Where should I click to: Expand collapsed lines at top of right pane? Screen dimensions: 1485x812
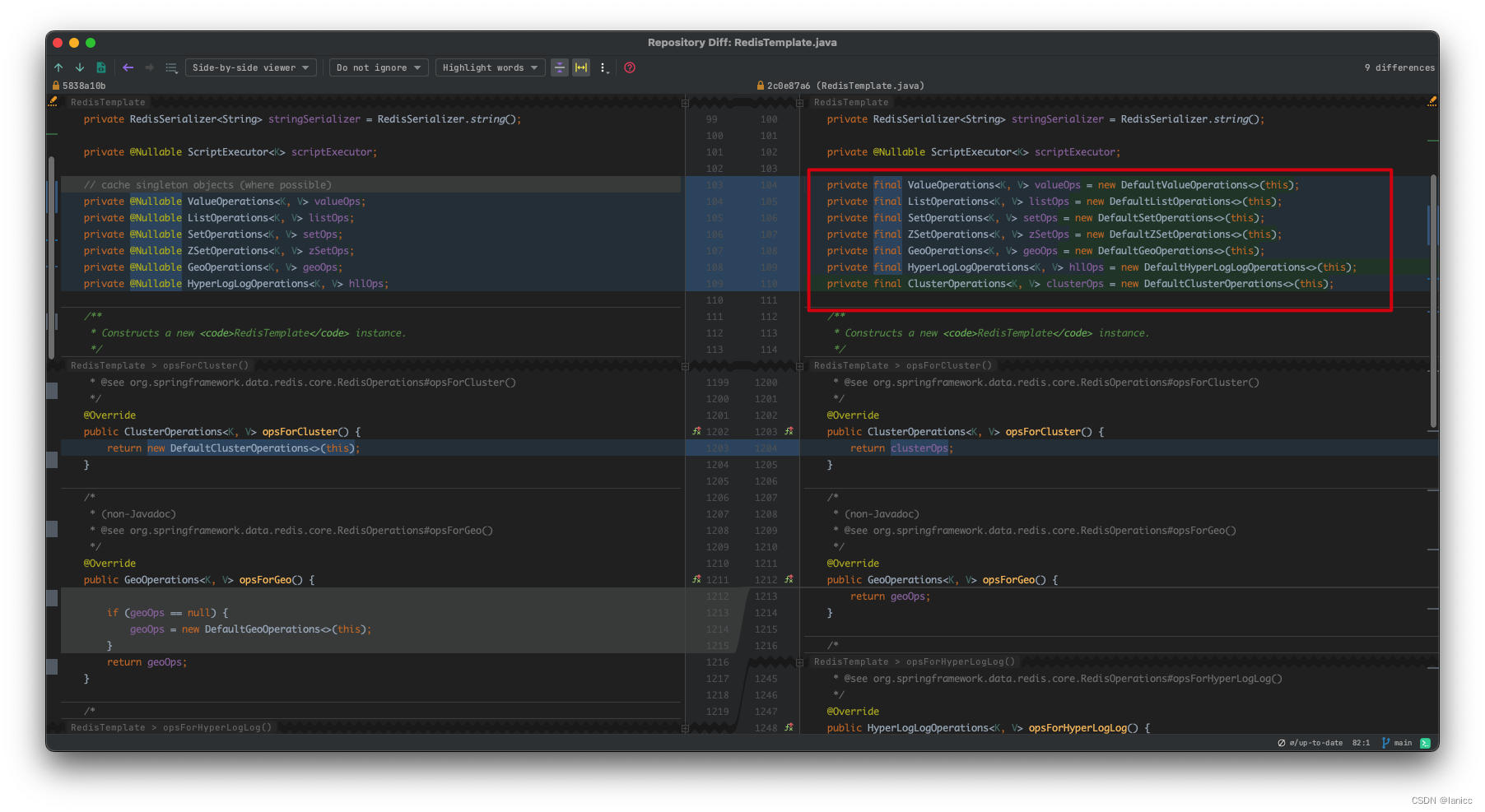(x=799, y=103)
